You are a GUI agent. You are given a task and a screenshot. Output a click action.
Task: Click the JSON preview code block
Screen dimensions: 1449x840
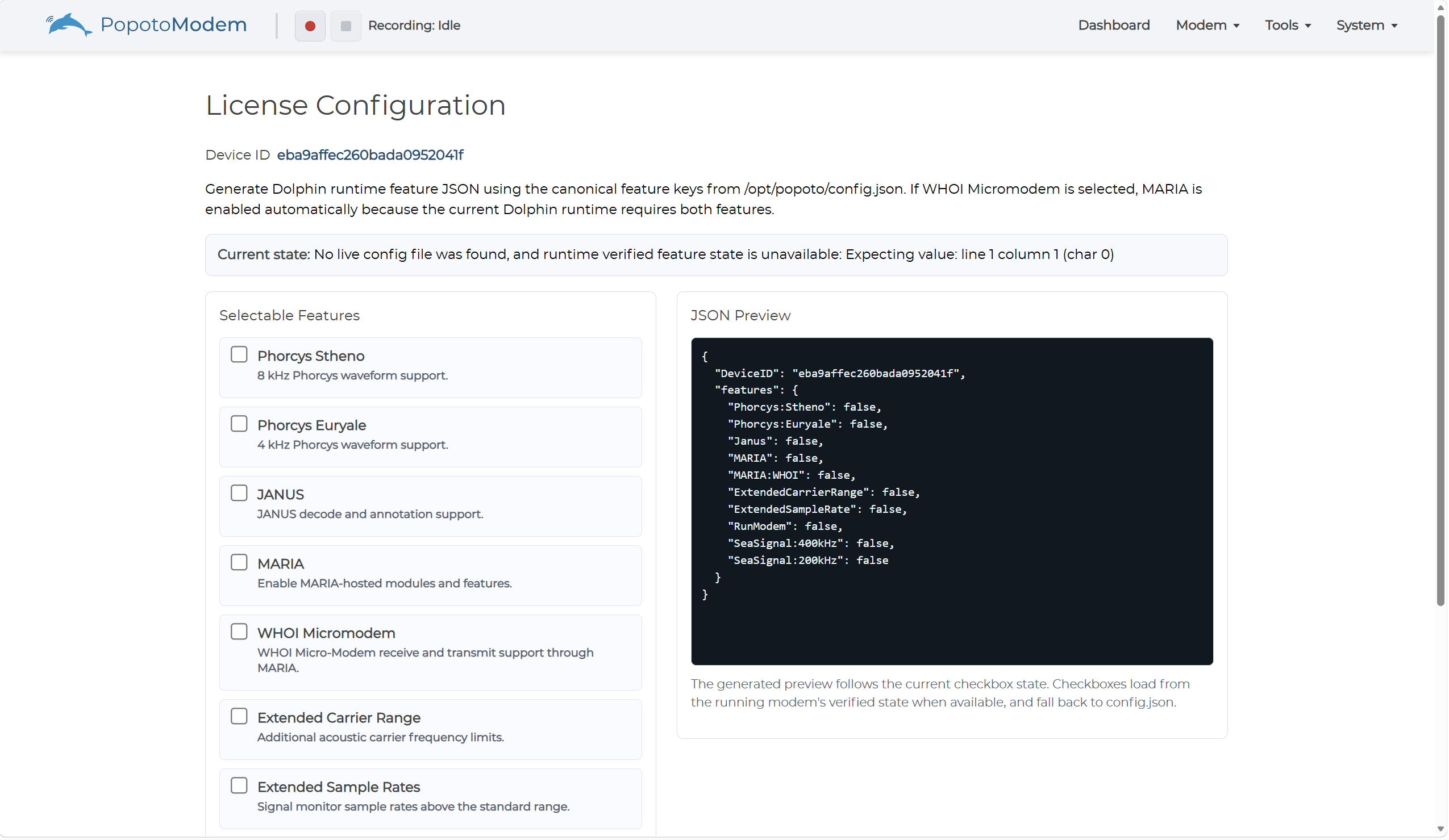(953, 502)
